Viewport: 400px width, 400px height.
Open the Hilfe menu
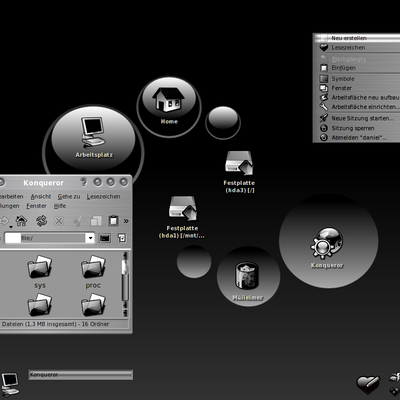60,206
